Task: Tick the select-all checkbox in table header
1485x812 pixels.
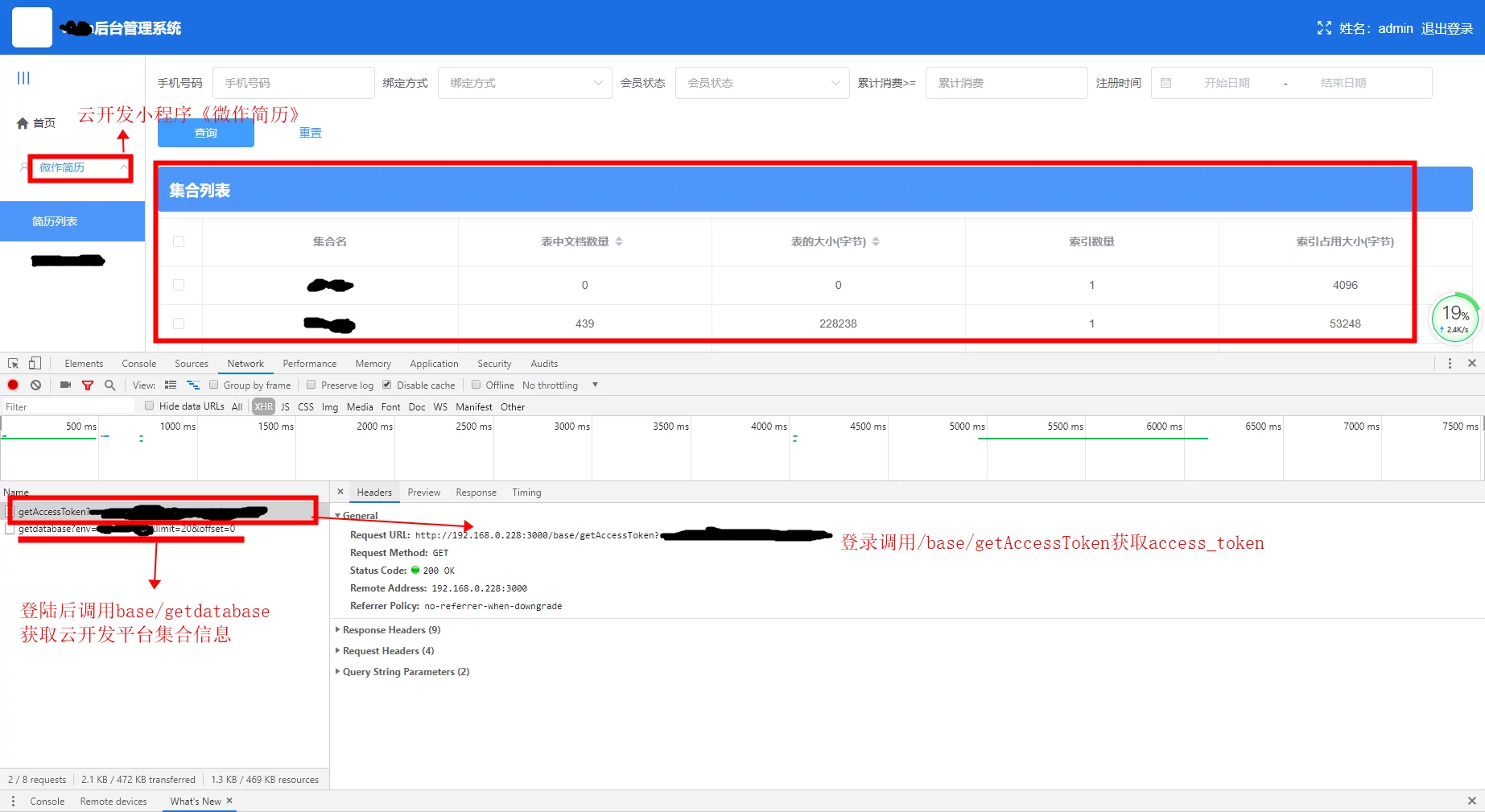Action: (x=179, y=241)
